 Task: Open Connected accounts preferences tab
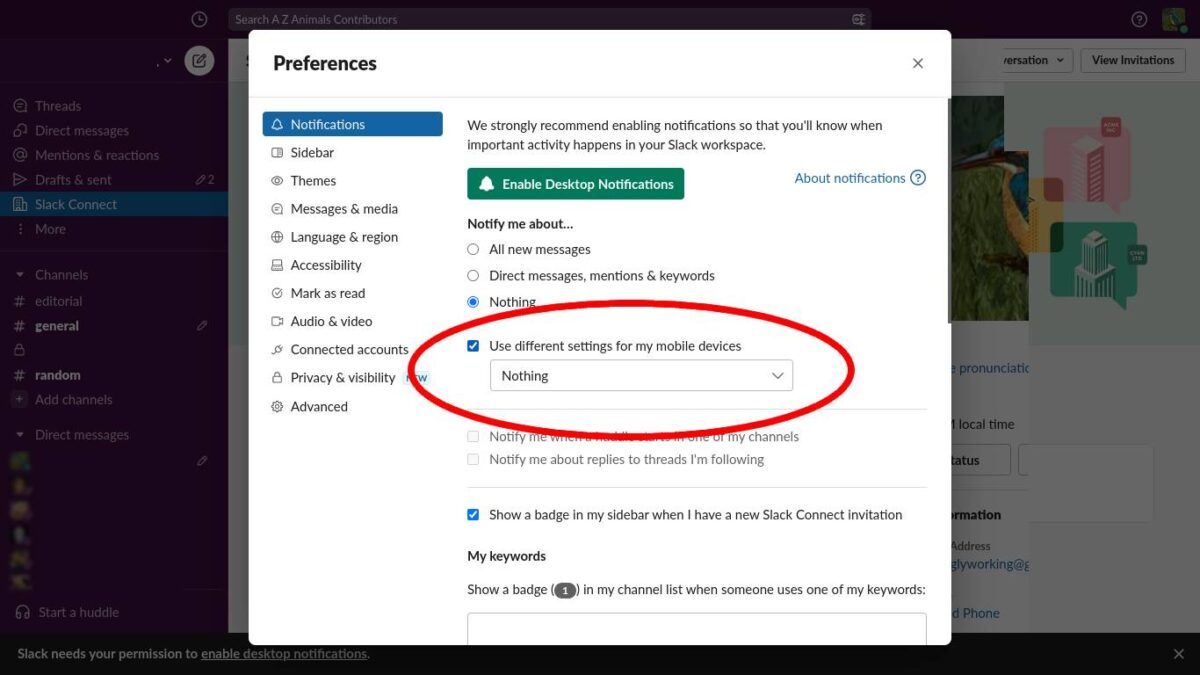point(353,349)
